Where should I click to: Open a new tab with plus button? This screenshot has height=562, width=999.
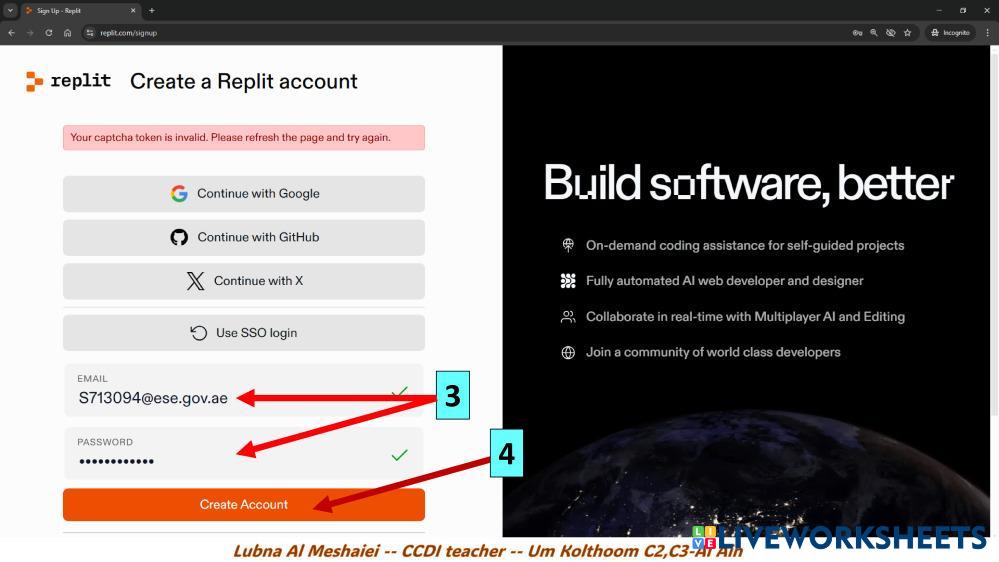tap(152, 10)
